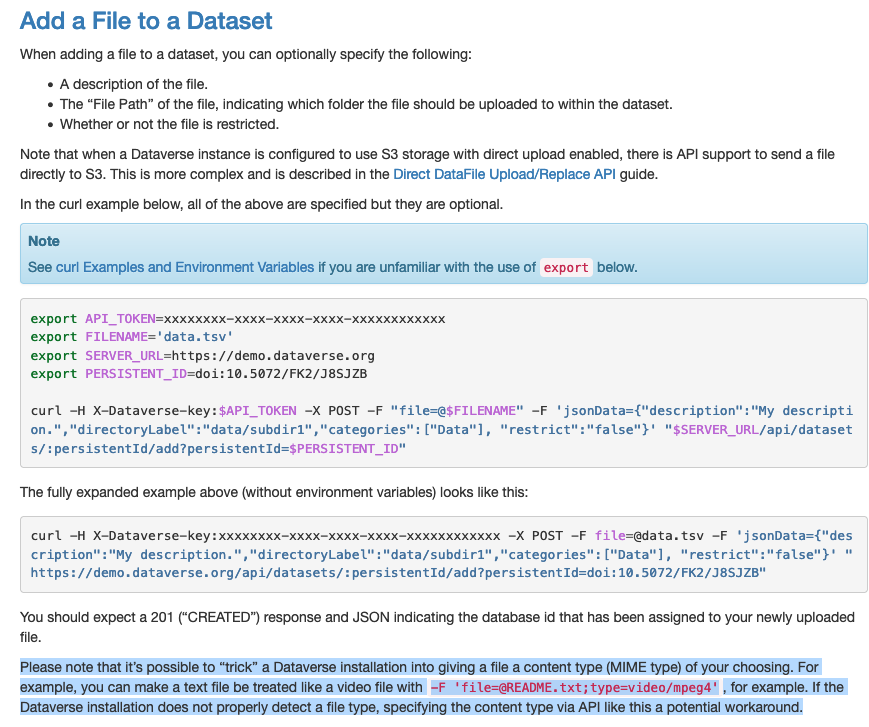Click the '$API_TOKEN' variable in first curl command
The image size is (869, 727).
[258, 411]
